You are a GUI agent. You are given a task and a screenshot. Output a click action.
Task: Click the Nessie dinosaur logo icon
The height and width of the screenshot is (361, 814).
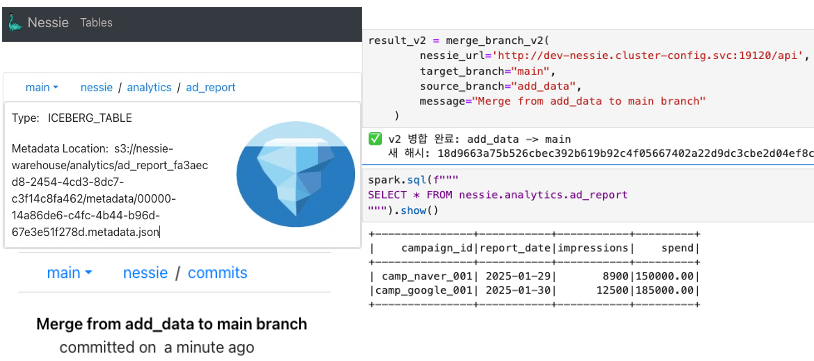tap(15, 23)
